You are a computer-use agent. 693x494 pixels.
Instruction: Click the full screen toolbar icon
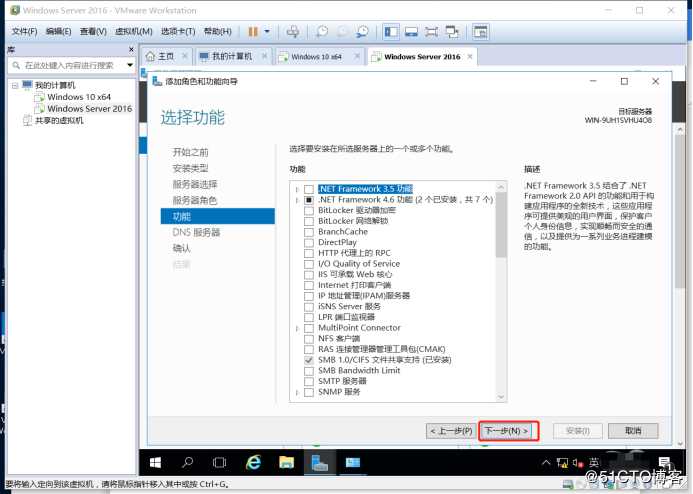(x=431, y=32)
